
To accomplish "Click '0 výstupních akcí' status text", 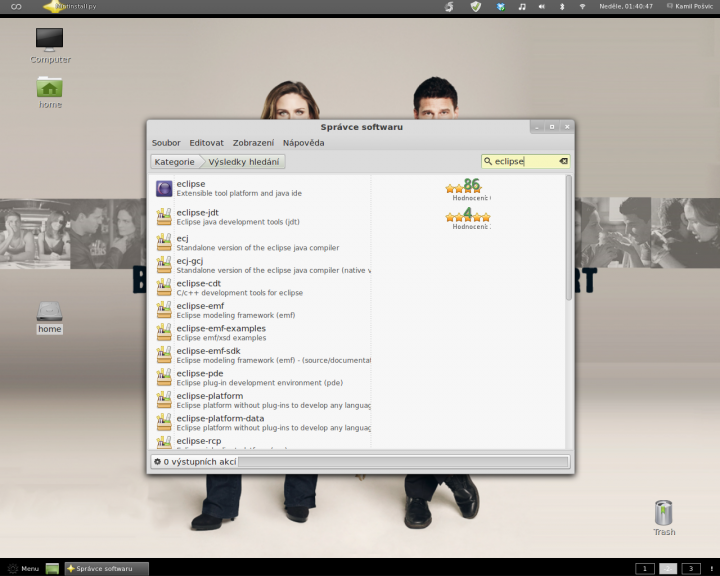I will (200, 462).
